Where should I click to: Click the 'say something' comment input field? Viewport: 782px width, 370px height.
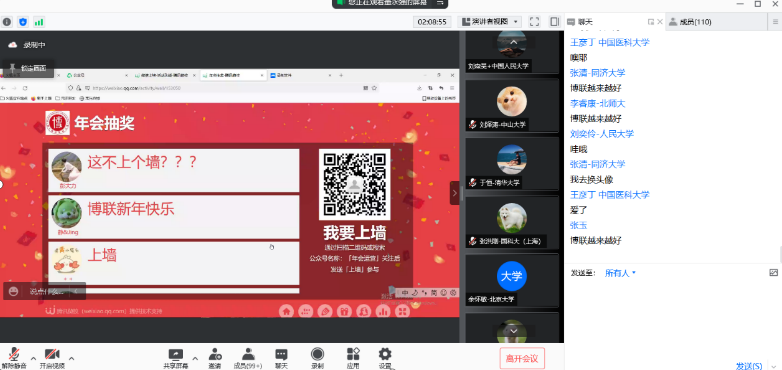click(48, 291)
